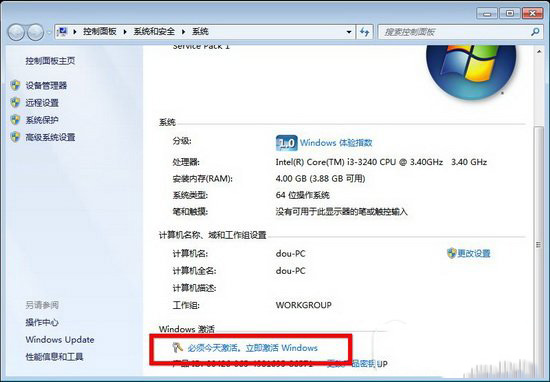Image resolution: width=550 pixels, height=382 pixels.
Task: Open 高级系统设置 link
Action: [x=50, y=137]
